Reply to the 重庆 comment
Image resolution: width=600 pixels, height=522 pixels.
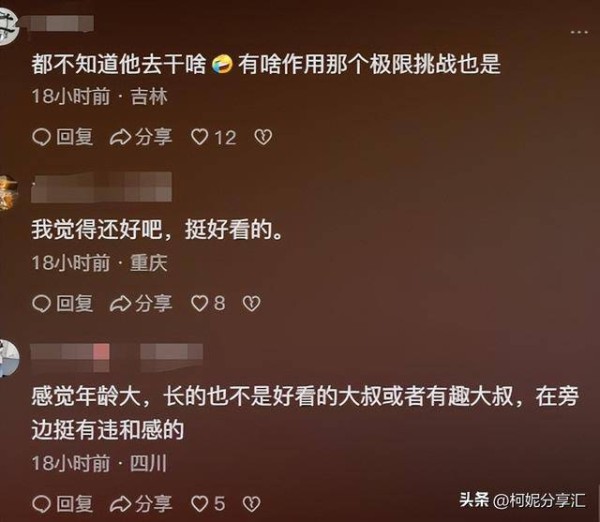point(63,303)
